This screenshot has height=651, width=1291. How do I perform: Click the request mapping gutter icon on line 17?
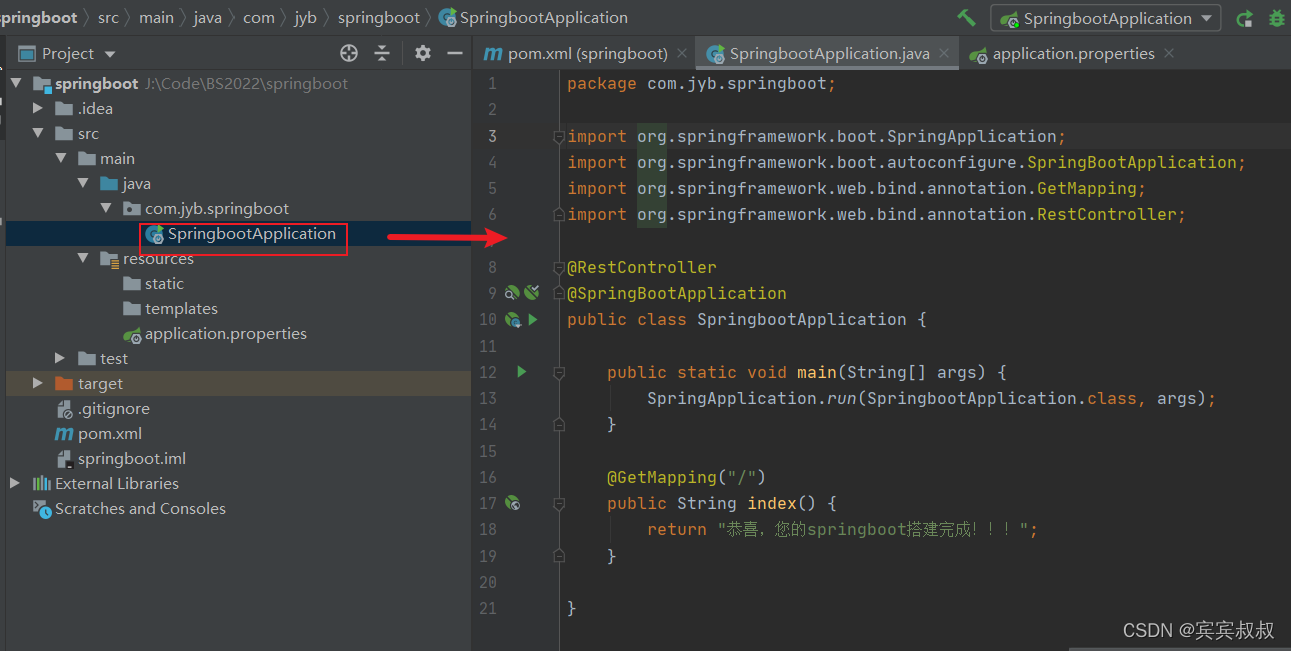513,503
